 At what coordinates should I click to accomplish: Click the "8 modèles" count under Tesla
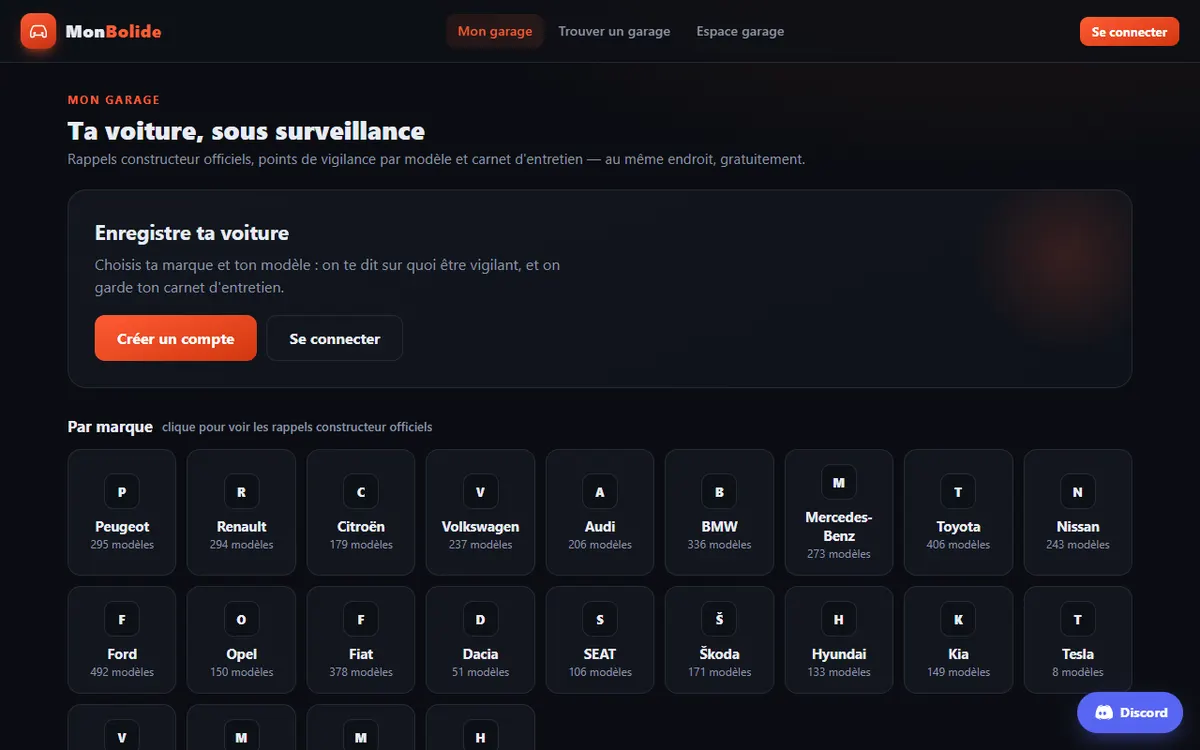[1078, 672]
